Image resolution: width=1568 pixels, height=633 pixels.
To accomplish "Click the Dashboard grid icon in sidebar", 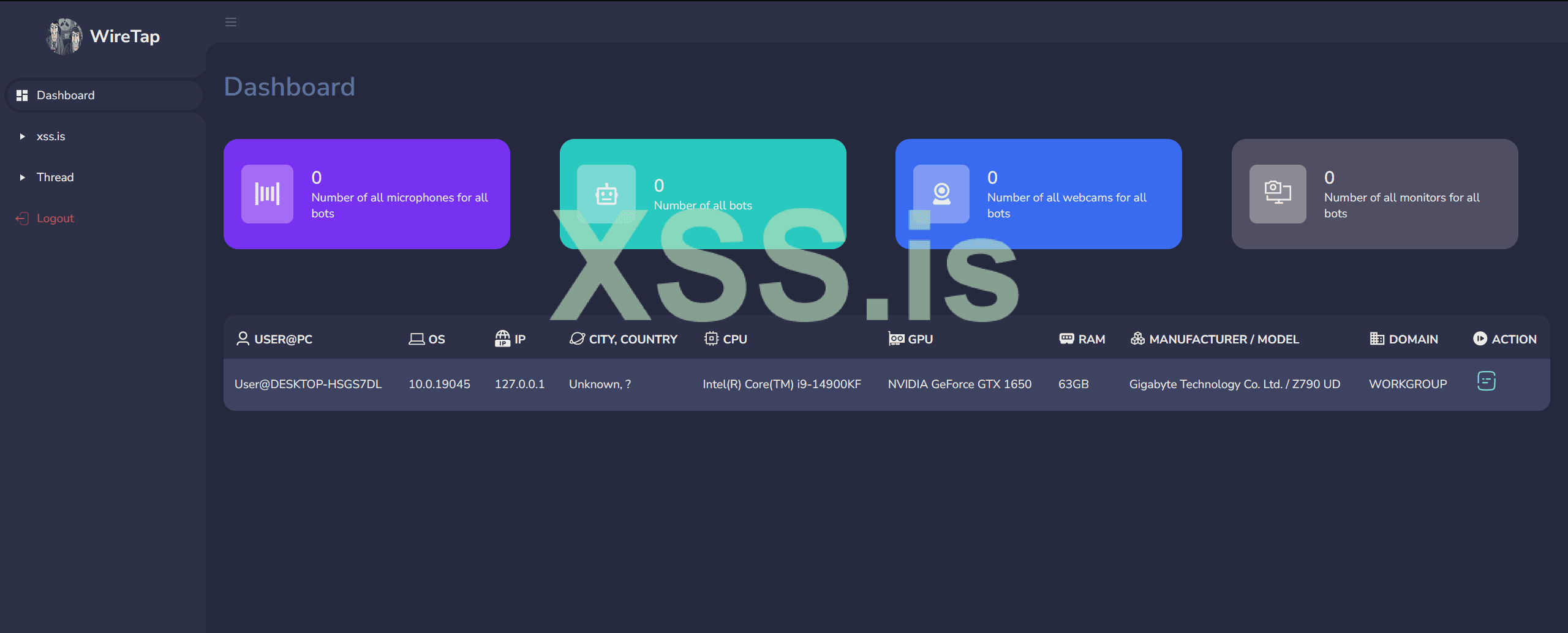I will point(22,96).
